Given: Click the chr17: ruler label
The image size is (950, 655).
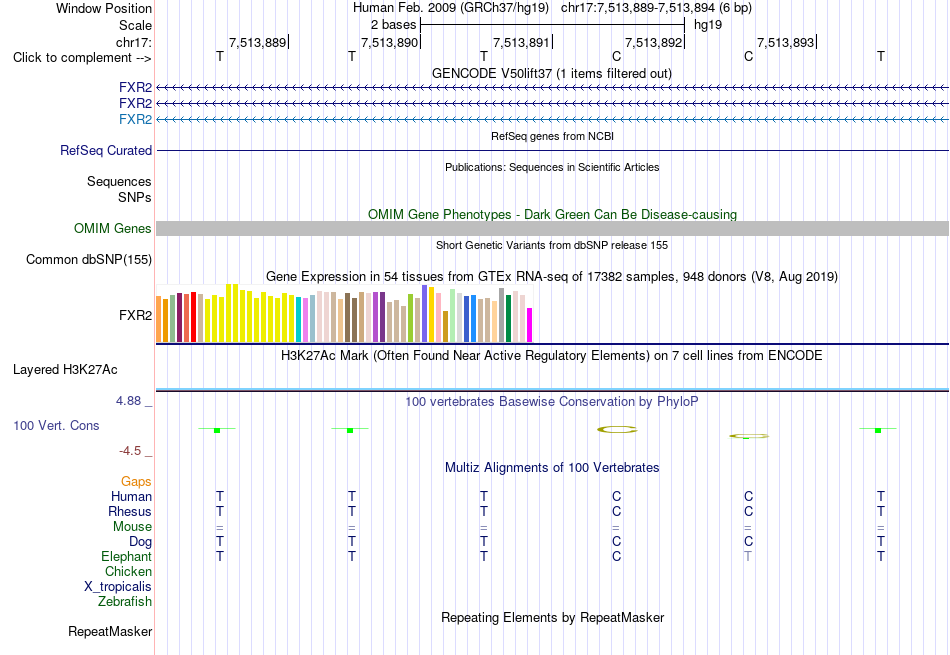Looking at the screenshot, I should [134, 42].
